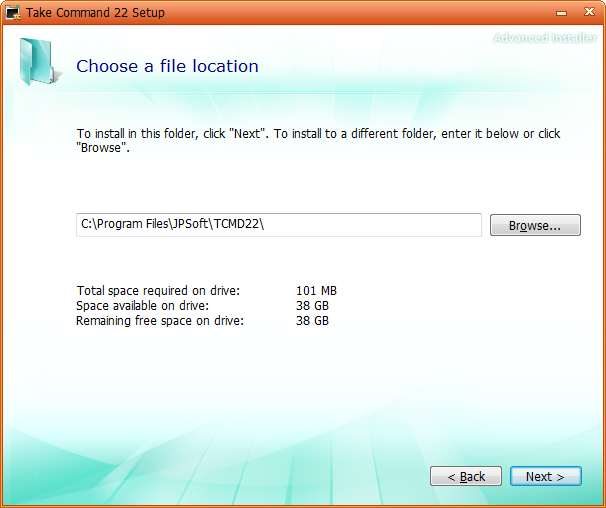Image resolution: width=606 pixels, height=508 pixels.
Task: Click the teal folder icon beside heading
Action: [39, 62]
